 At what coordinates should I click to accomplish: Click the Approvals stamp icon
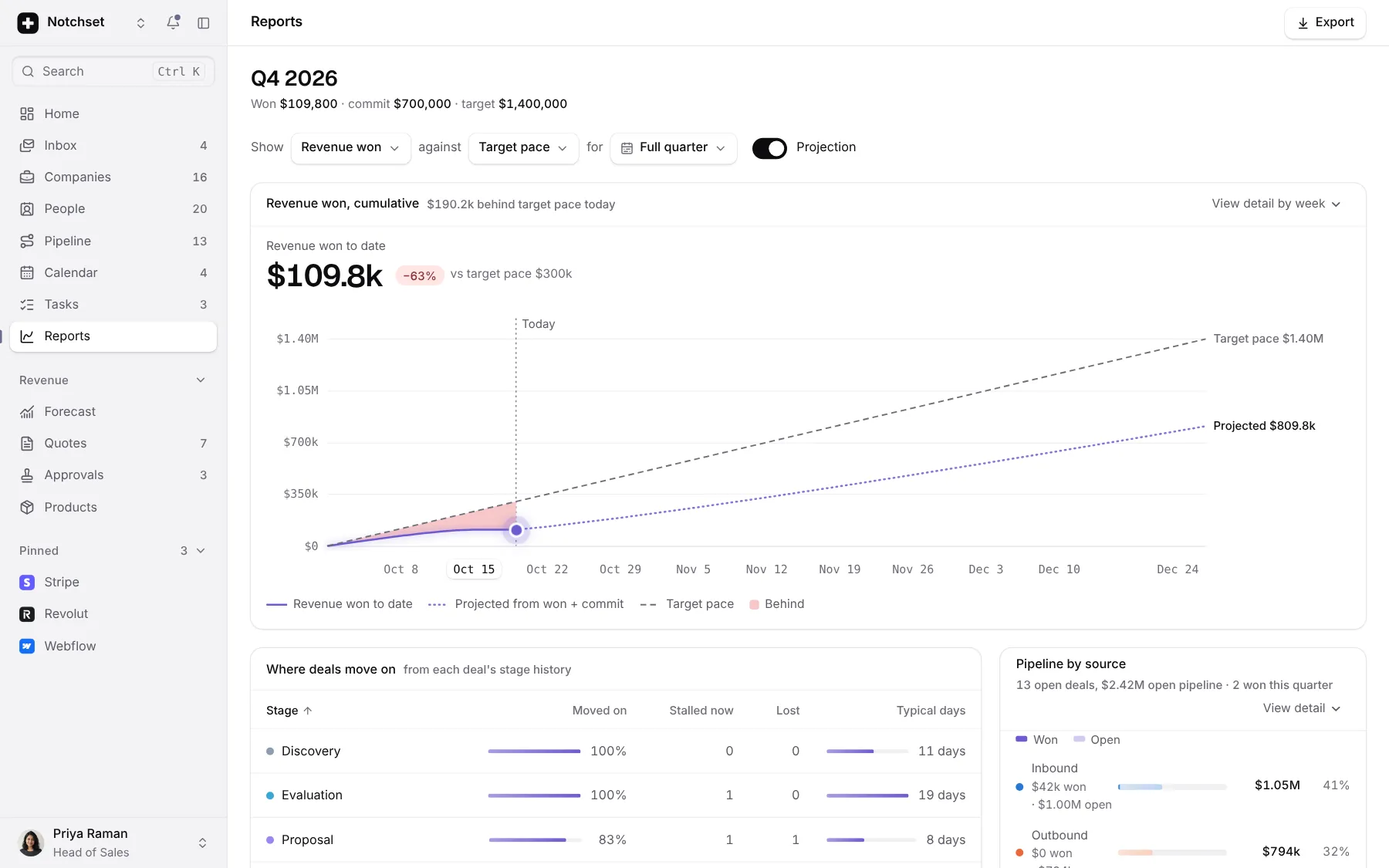27,475
